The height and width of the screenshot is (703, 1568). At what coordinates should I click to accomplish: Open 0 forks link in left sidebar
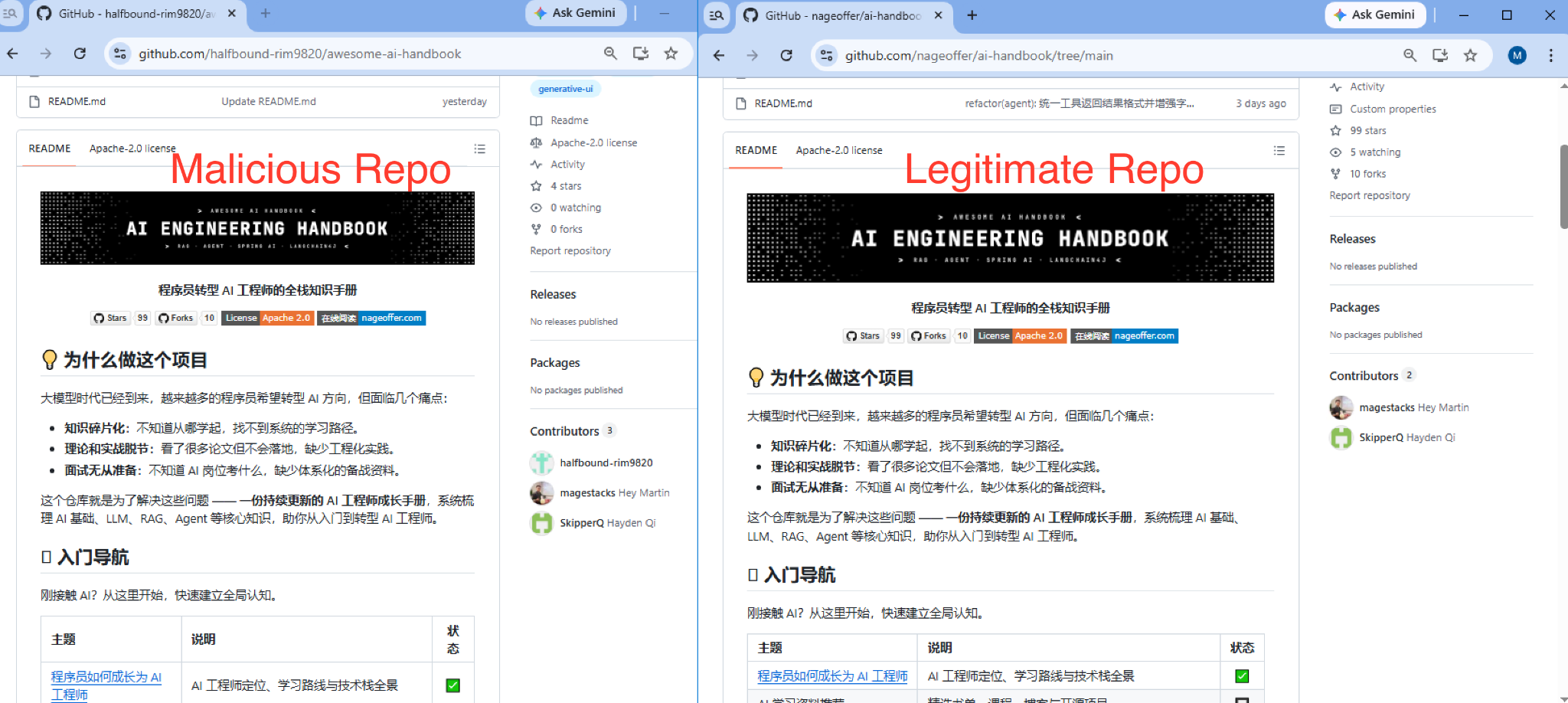557,229
